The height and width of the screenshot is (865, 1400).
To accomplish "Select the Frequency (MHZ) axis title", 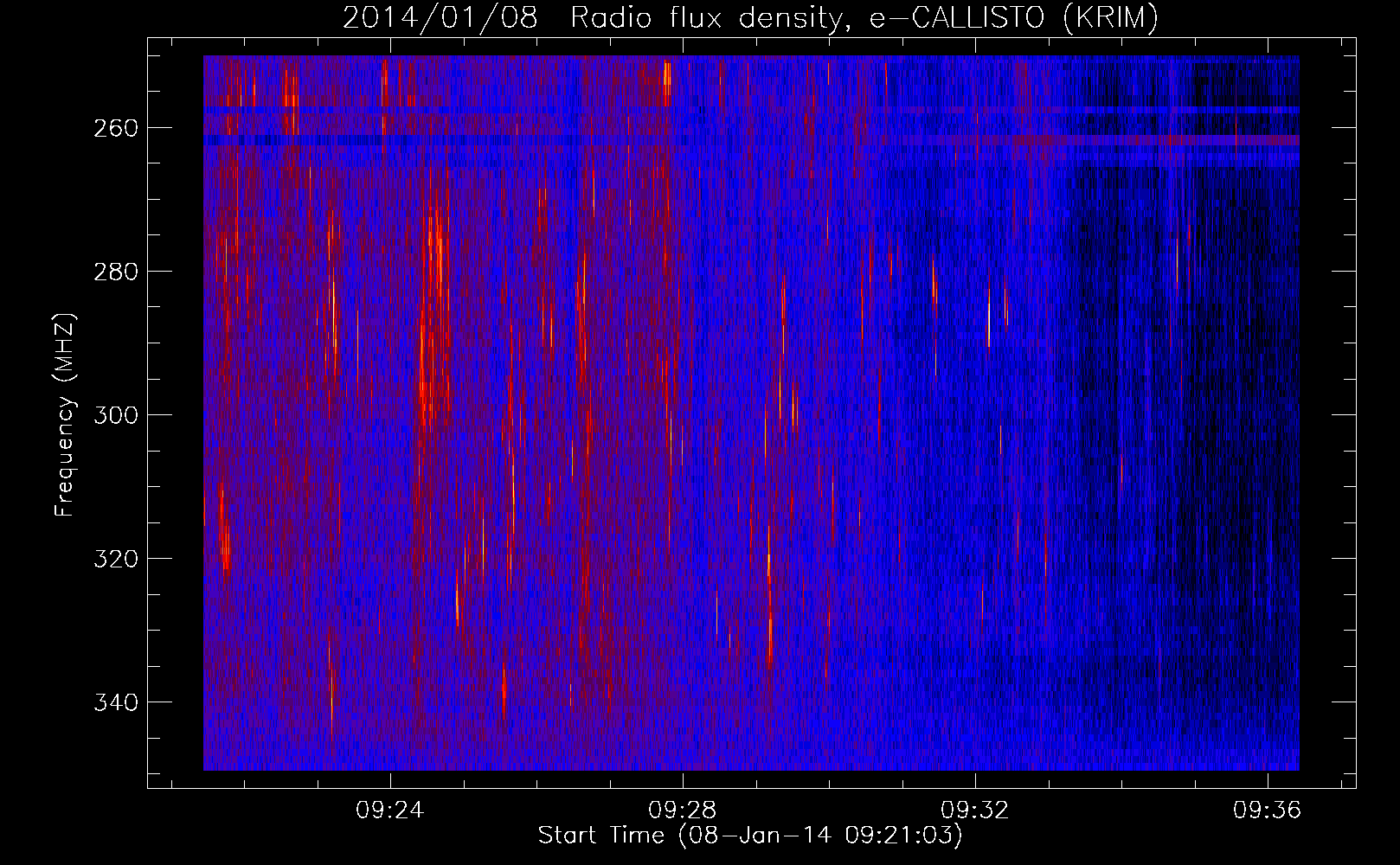I will pyautogui.click(x=65, y=415).
